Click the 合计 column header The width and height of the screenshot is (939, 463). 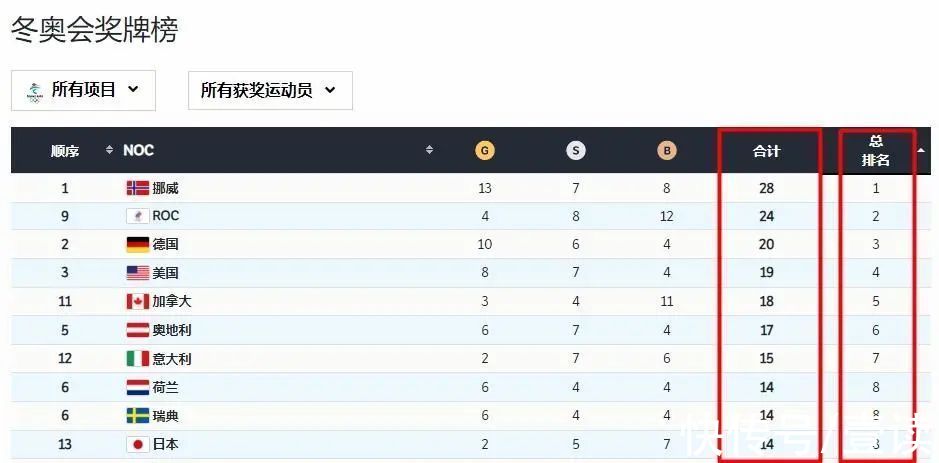[766, 151]
